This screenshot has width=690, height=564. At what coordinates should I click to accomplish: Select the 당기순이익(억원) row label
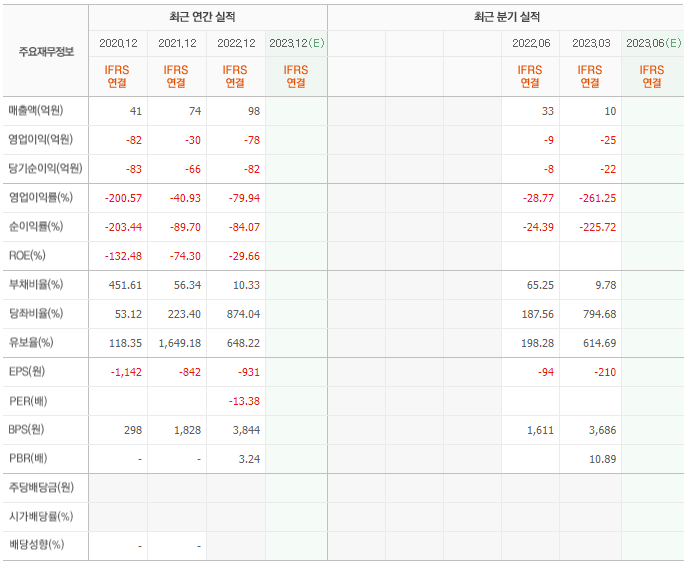click(x=45, y=168)
